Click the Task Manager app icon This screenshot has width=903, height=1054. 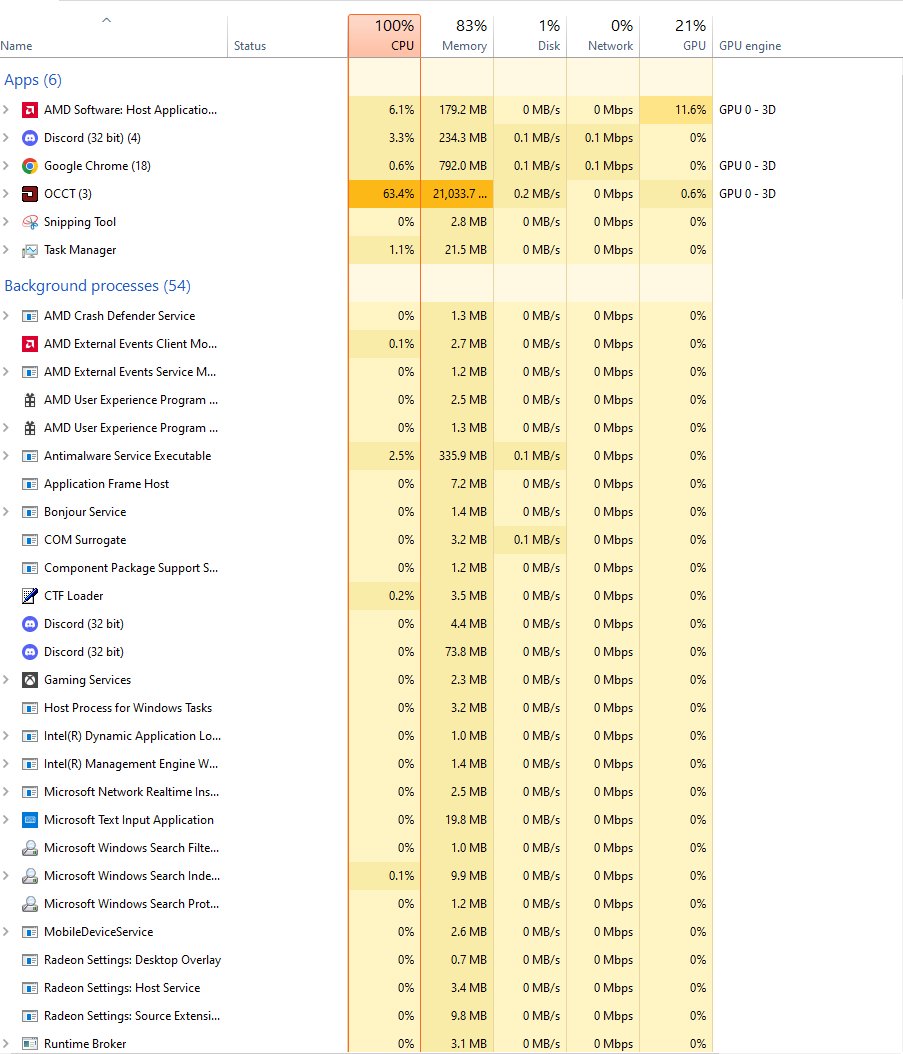point(30,250)
